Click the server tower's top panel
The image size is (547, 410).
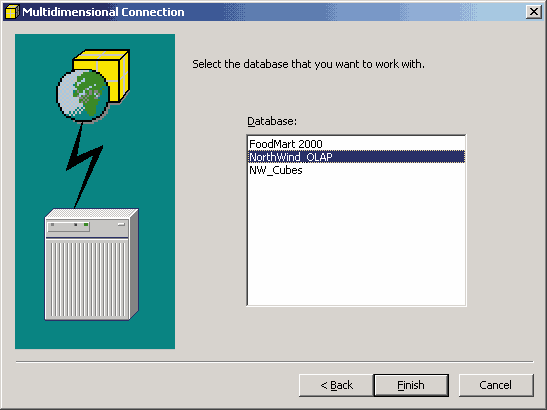tap(92, 213)
